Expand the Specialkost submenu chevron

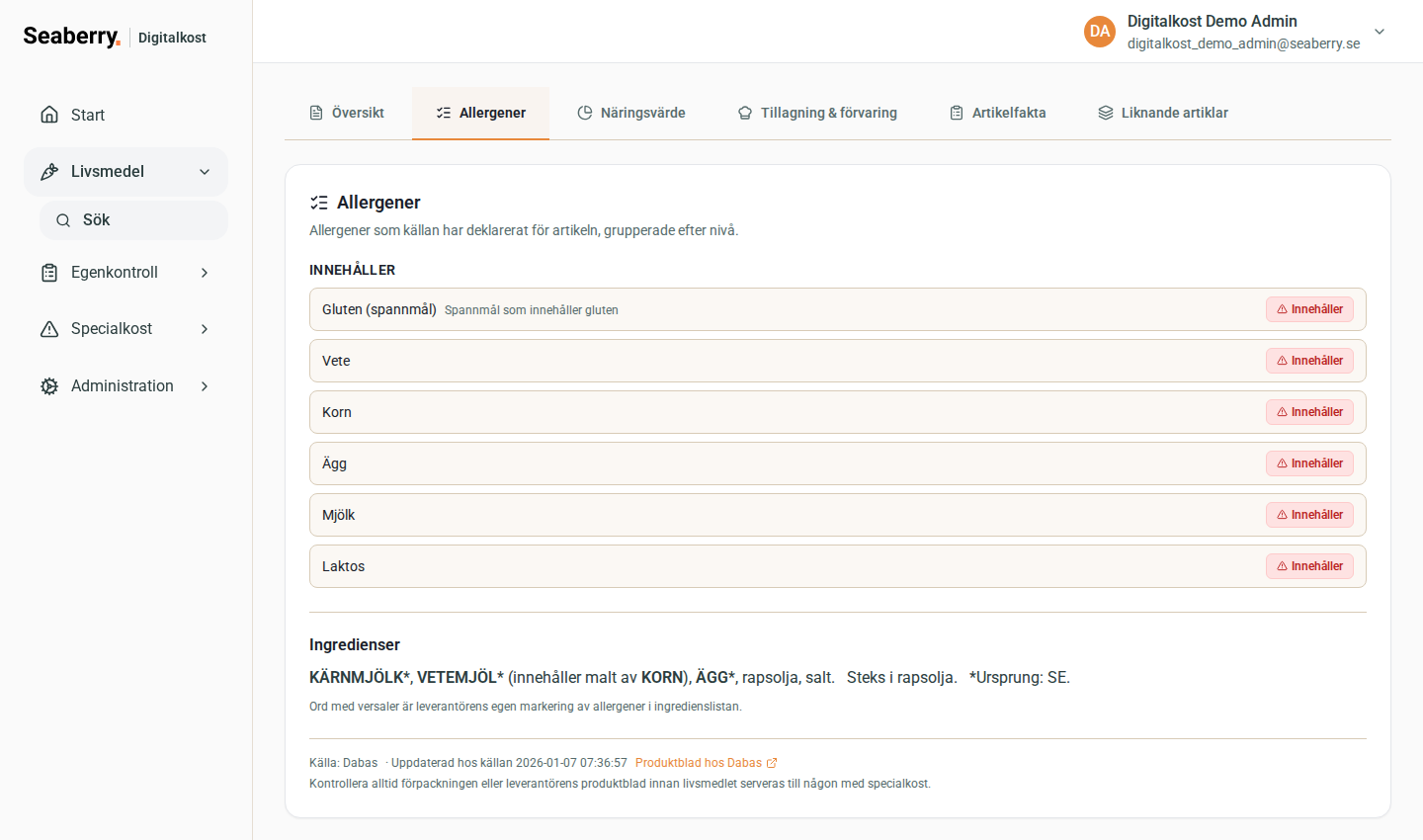coord(205,329)
